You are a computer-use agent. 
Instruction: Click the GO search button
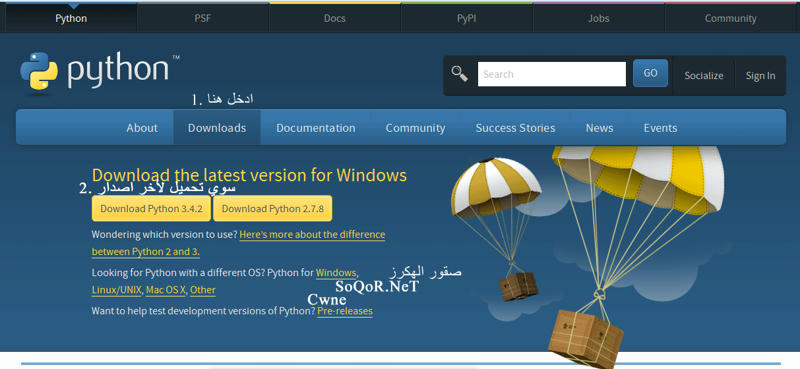pos(651,73)
